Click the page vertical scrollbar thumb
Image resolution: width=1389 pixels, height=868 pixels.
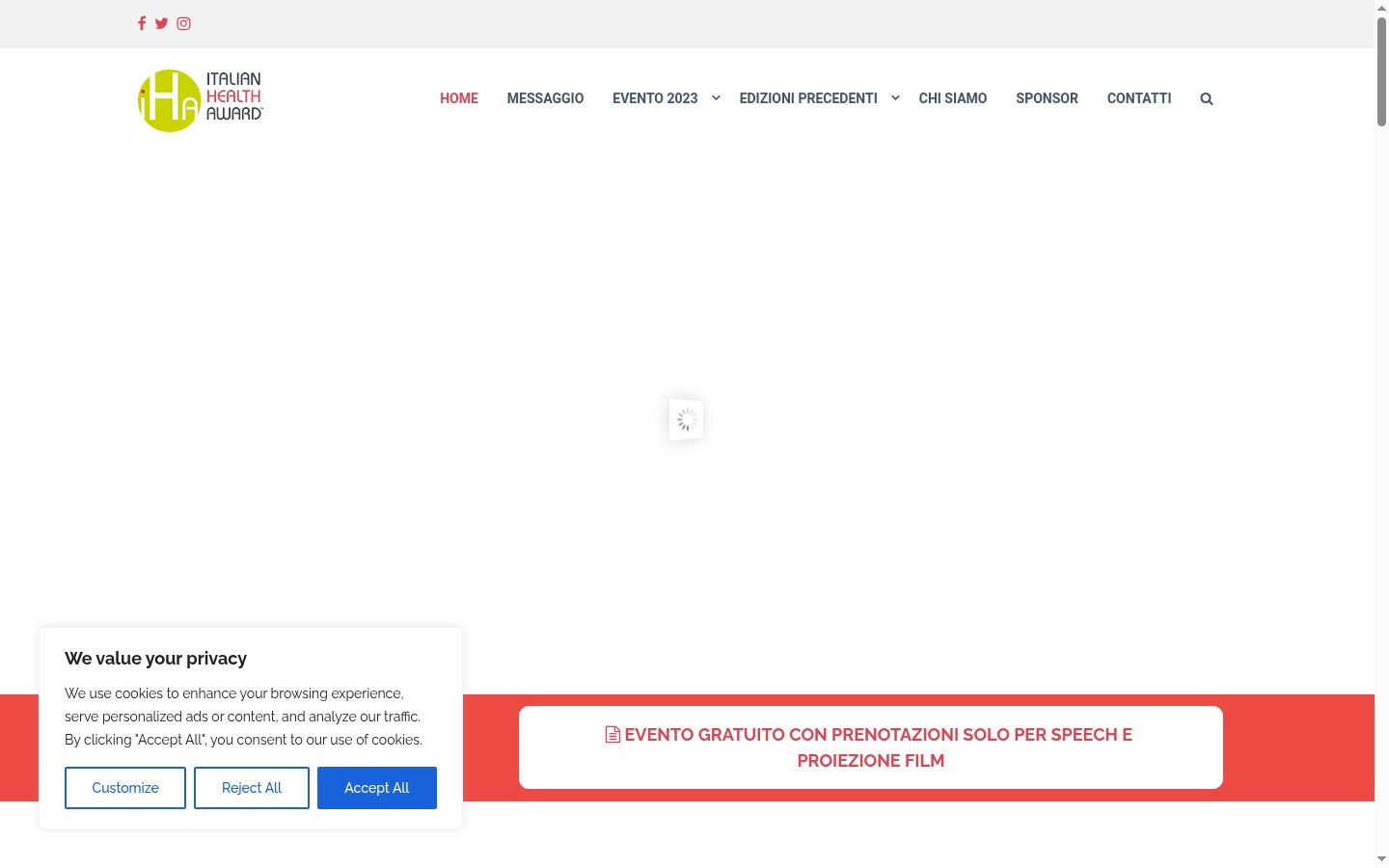click(x=1381, y=70)
